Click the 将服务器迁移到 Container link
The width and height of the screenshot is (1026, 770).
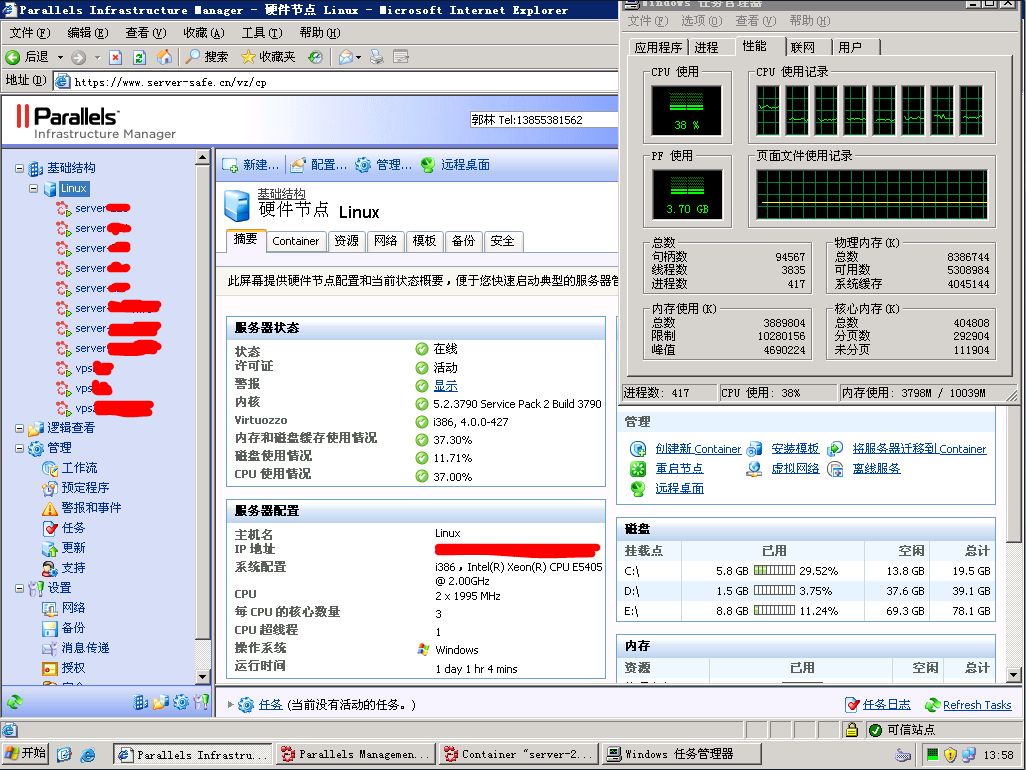pos(919,449)
